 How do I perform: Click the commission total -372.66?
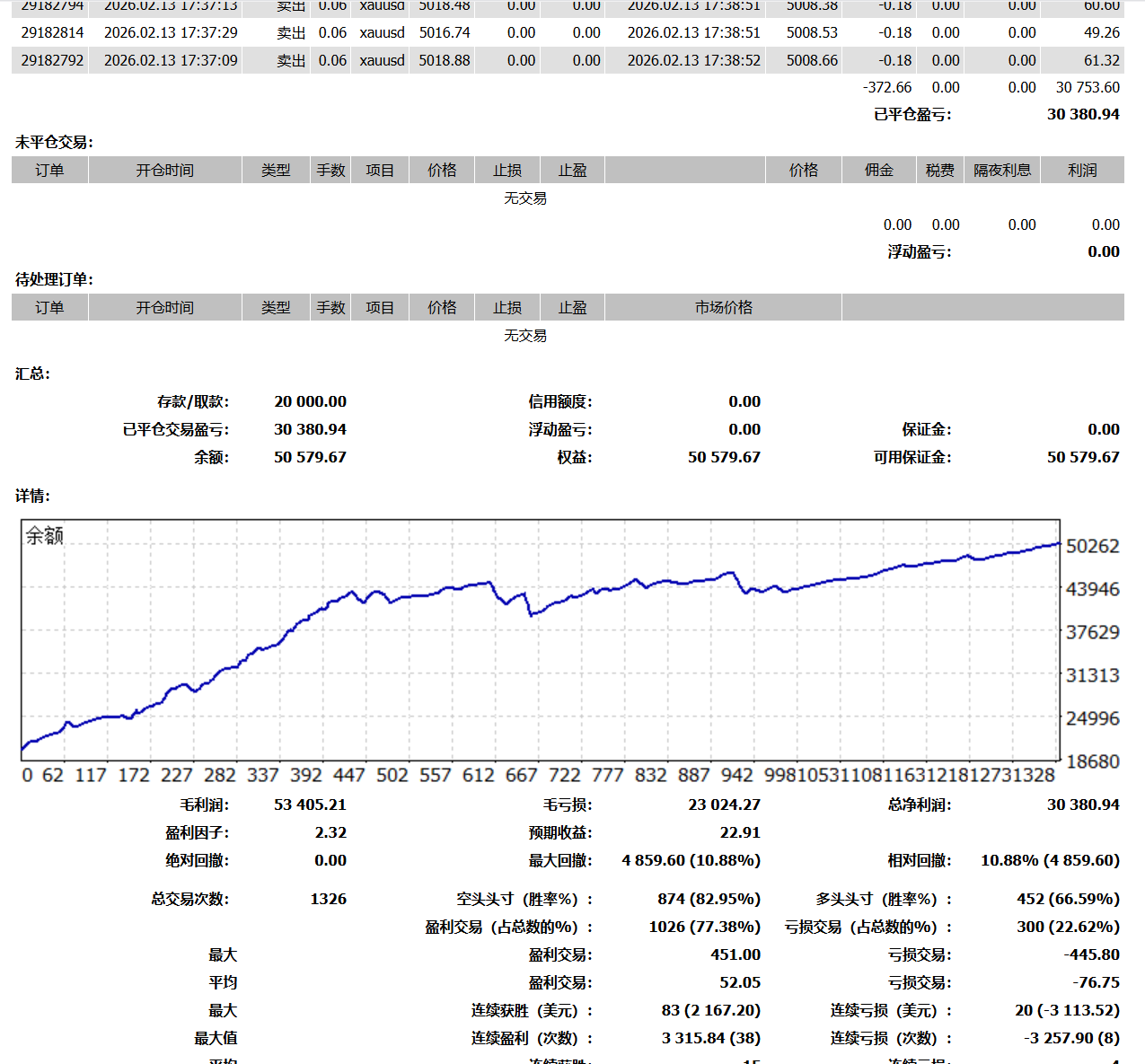[887, 87]
